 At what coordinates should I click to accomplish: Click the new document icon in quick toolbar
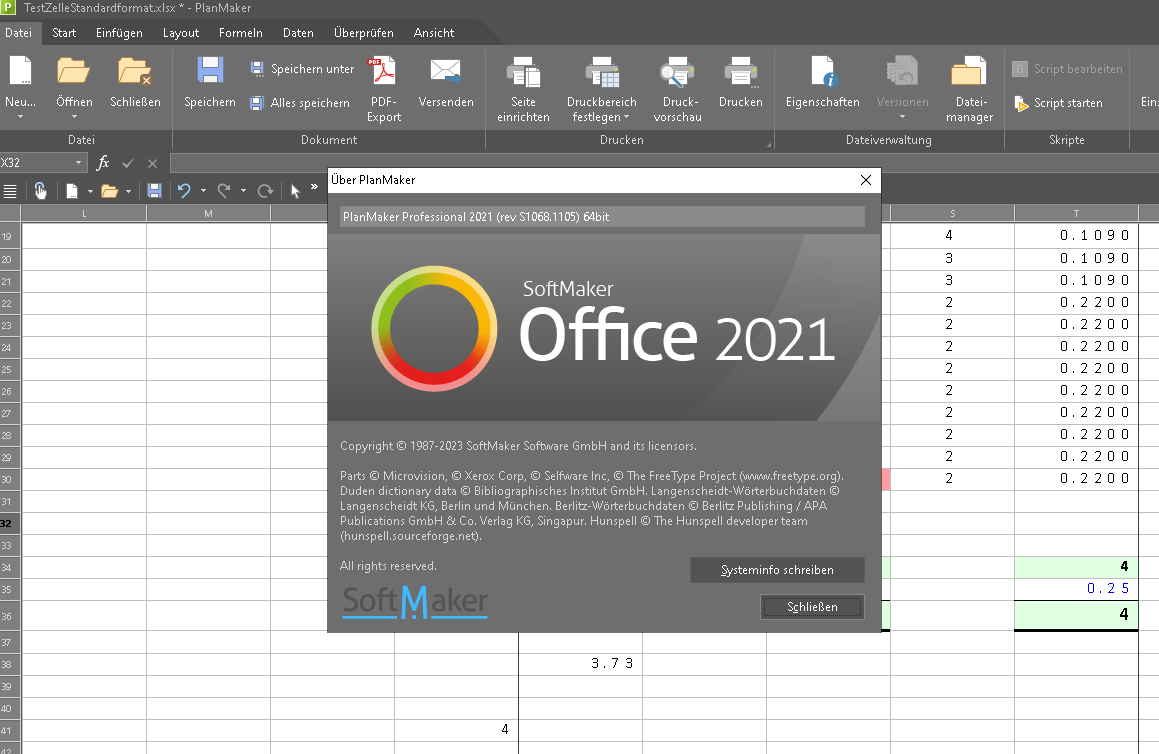(72, 191)
